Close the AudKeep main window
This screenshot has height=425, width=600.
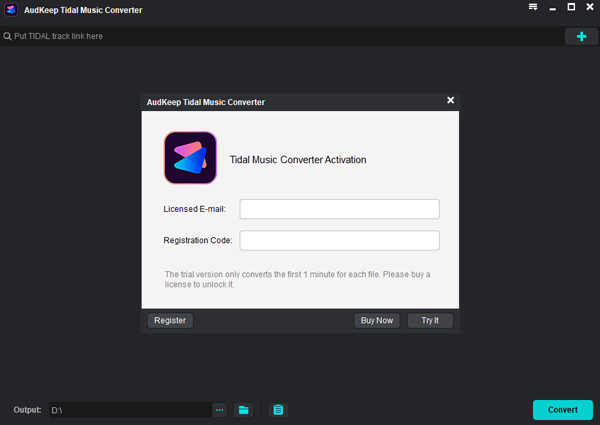coord(590,7)
